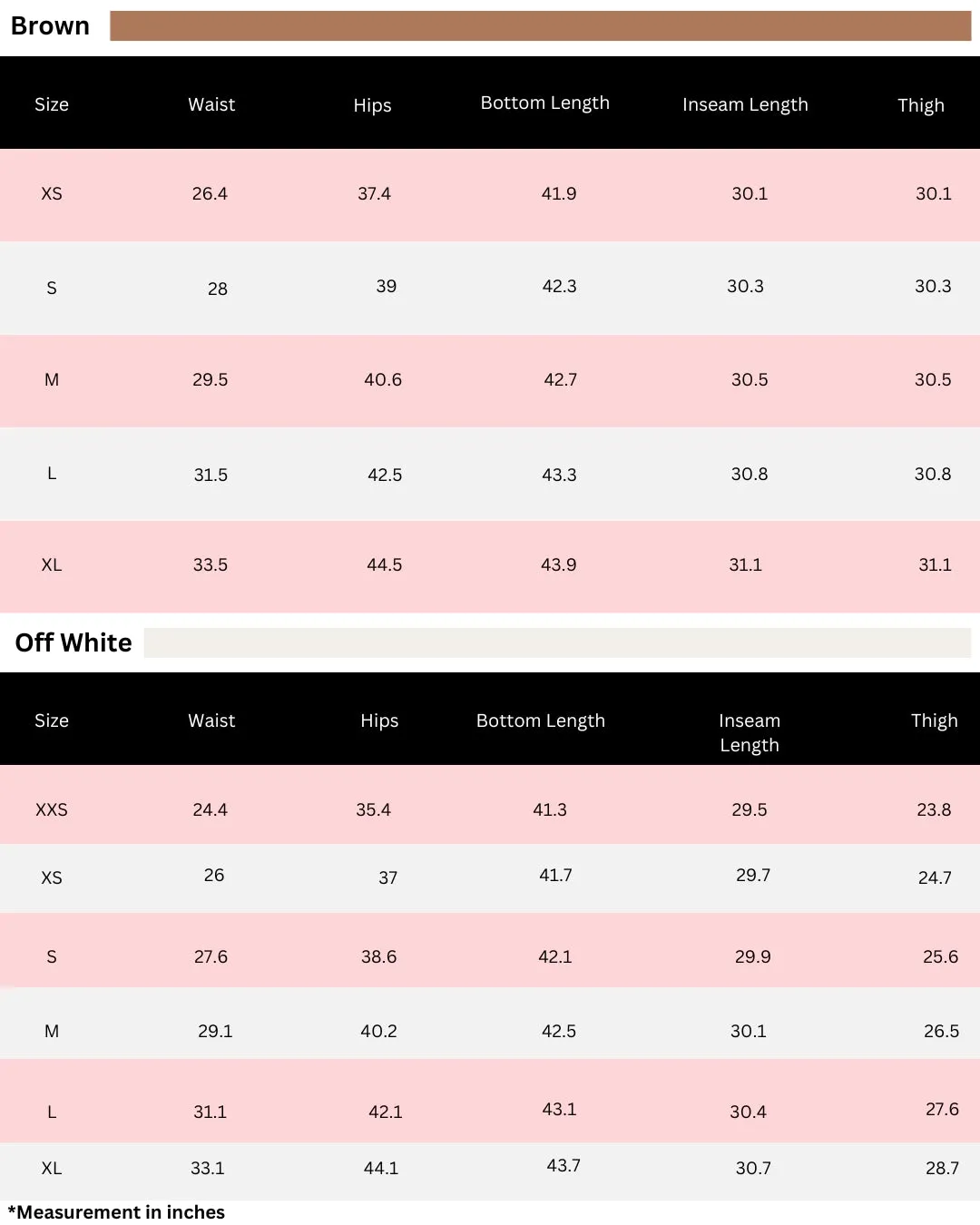The width and height of the screenshot is (980, 1225).
Task: Click the 40.6 hips value
Action: click(x=383, y=379)
